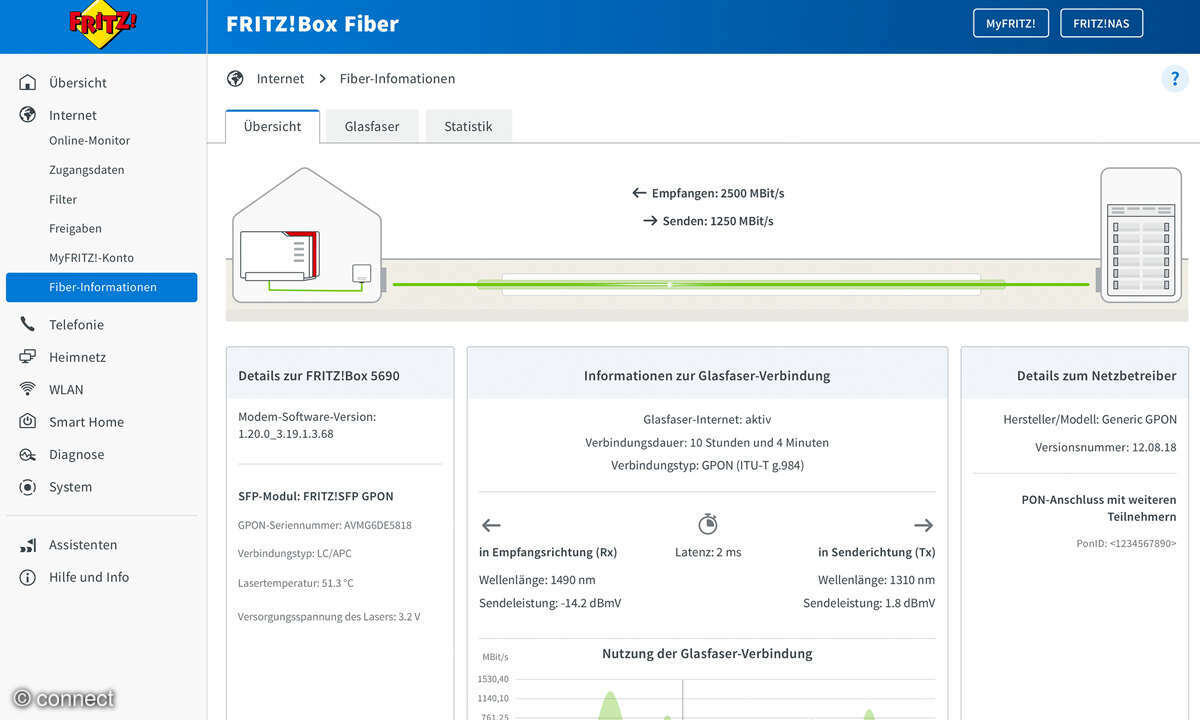1200x720 pixels.
Task: Click Verbindungsdauer 10 Stunden text
Action: 707,442
